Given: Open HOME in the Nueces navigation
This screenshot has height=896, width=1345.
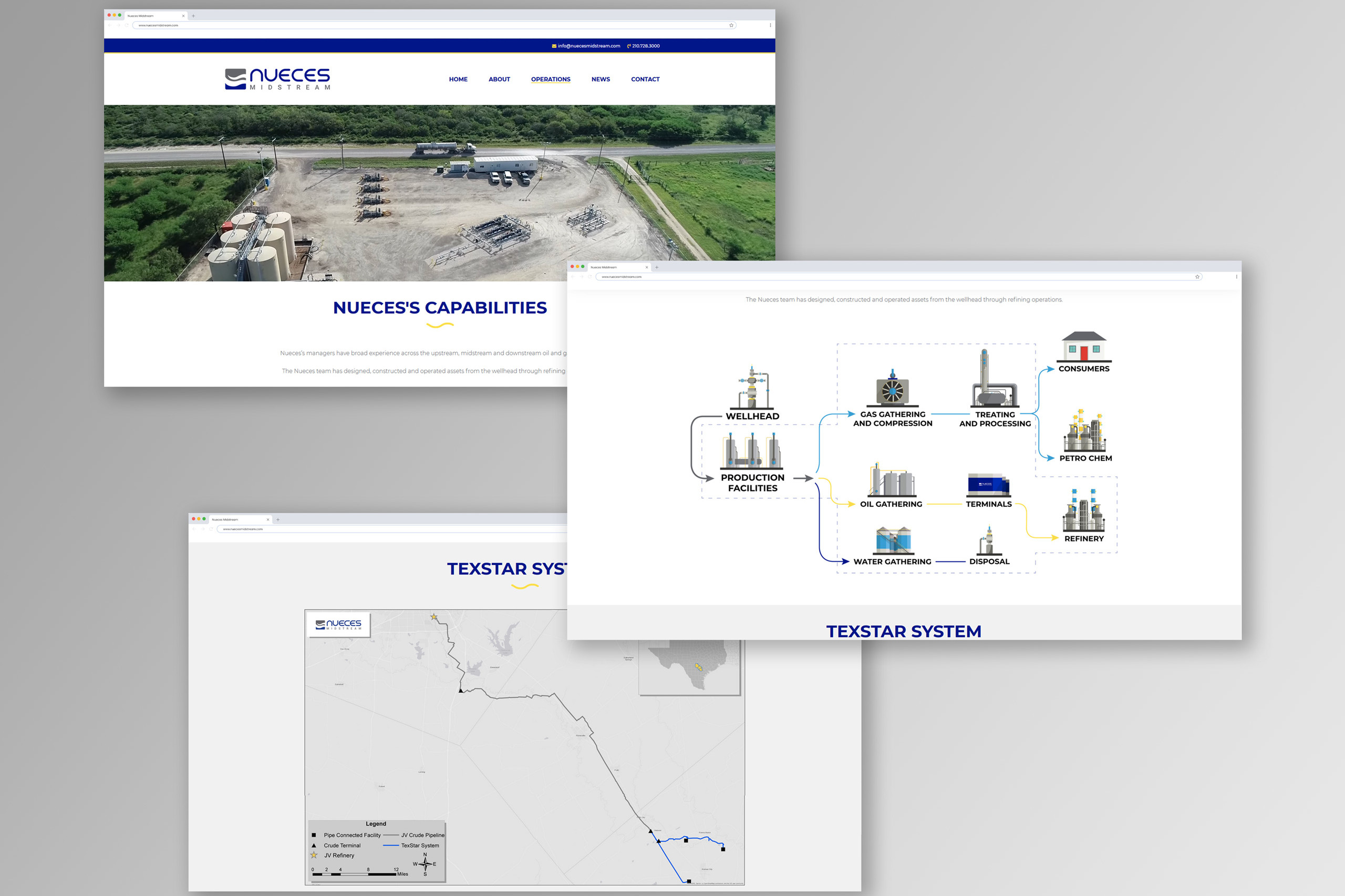Looking at the screenshot, I should 458,79.
